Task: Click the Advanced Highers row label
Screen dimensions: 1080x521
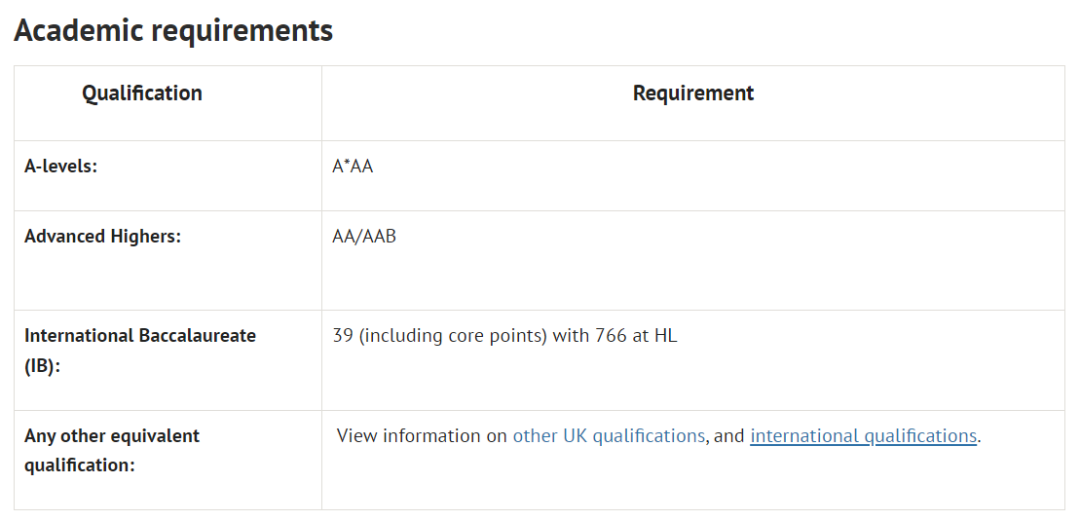Action: [x=103, y=236]
